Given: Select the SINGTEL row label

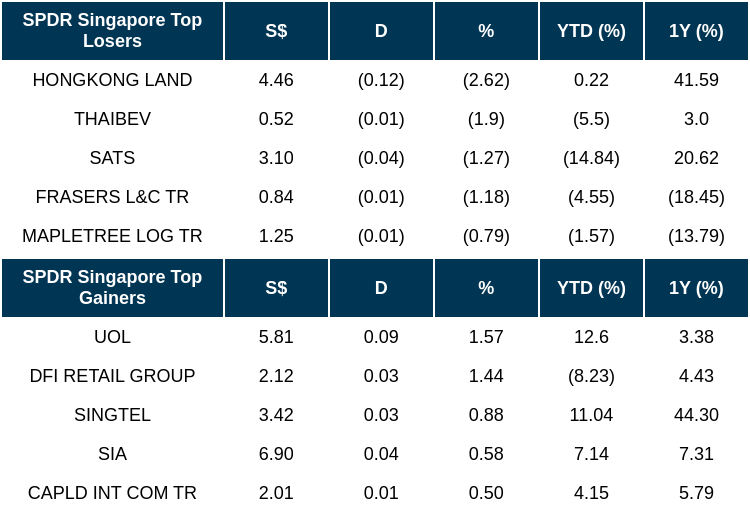Looking at the screenshot, I should (x=112, y=415).
